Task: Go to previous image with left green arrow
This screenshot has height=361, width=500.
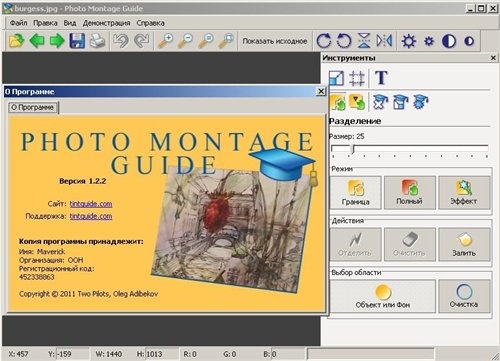Action: (x=37, y=41)
